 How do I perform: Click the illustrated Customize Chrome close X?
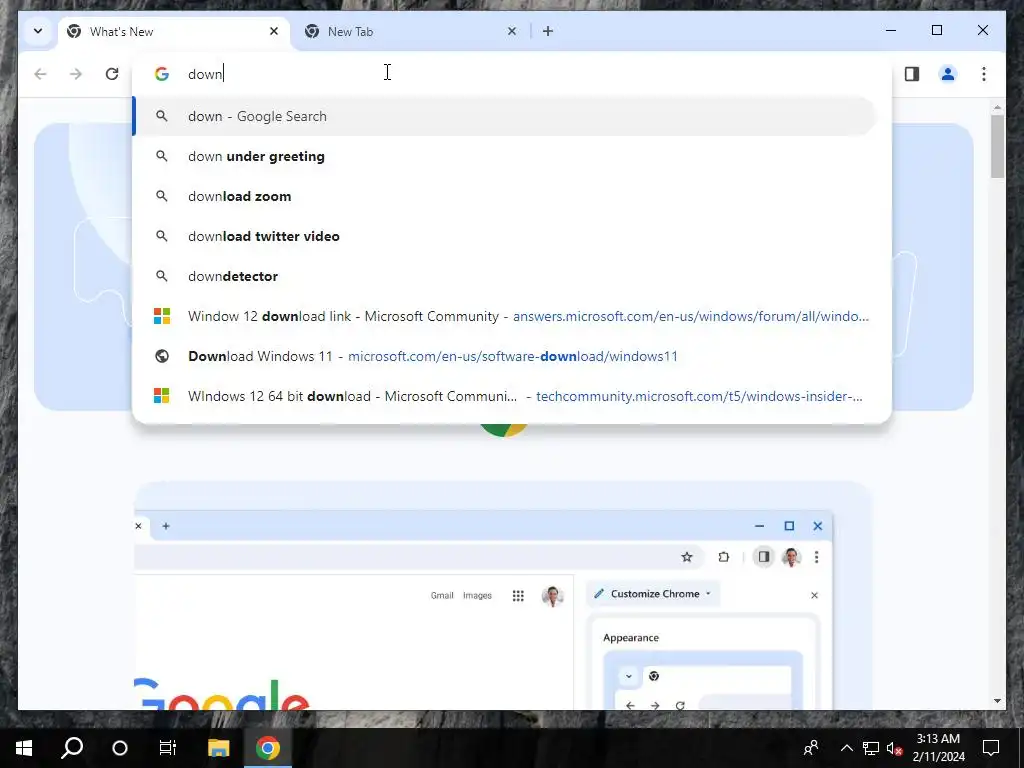[814, 595]
